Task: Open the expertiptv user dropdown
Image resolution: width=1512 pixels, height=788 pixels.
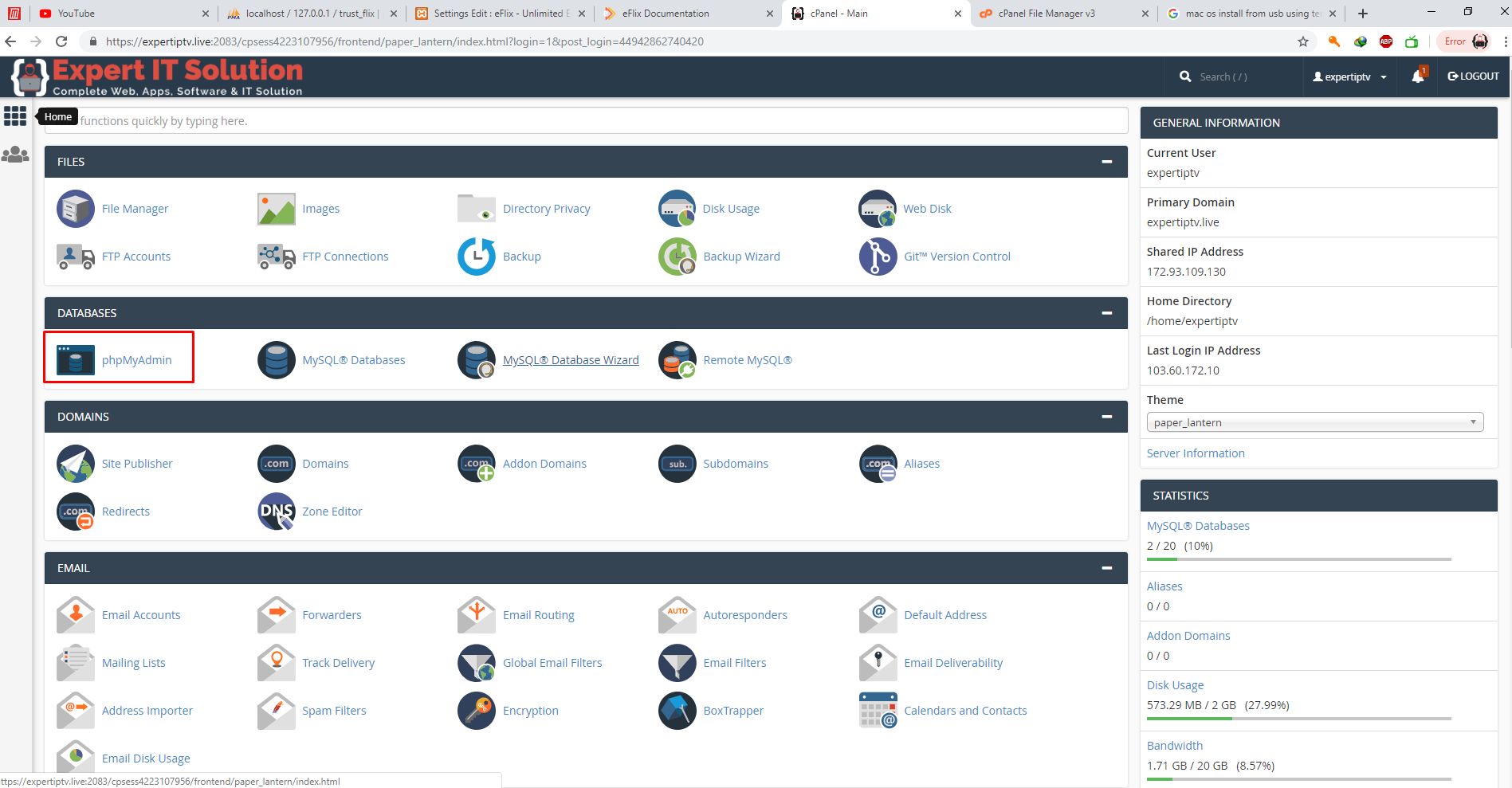Action: 1349,76
